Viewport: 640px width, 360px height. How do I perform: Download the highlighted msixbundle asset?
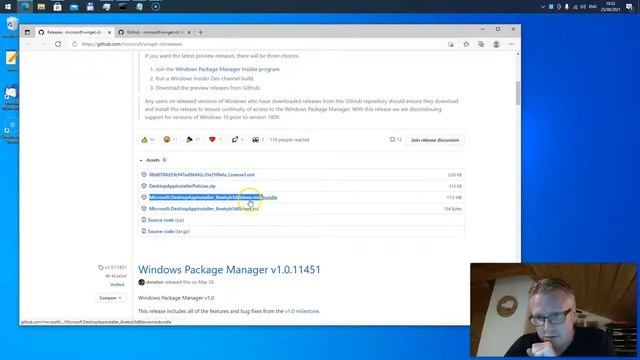(x=213, y=198)
